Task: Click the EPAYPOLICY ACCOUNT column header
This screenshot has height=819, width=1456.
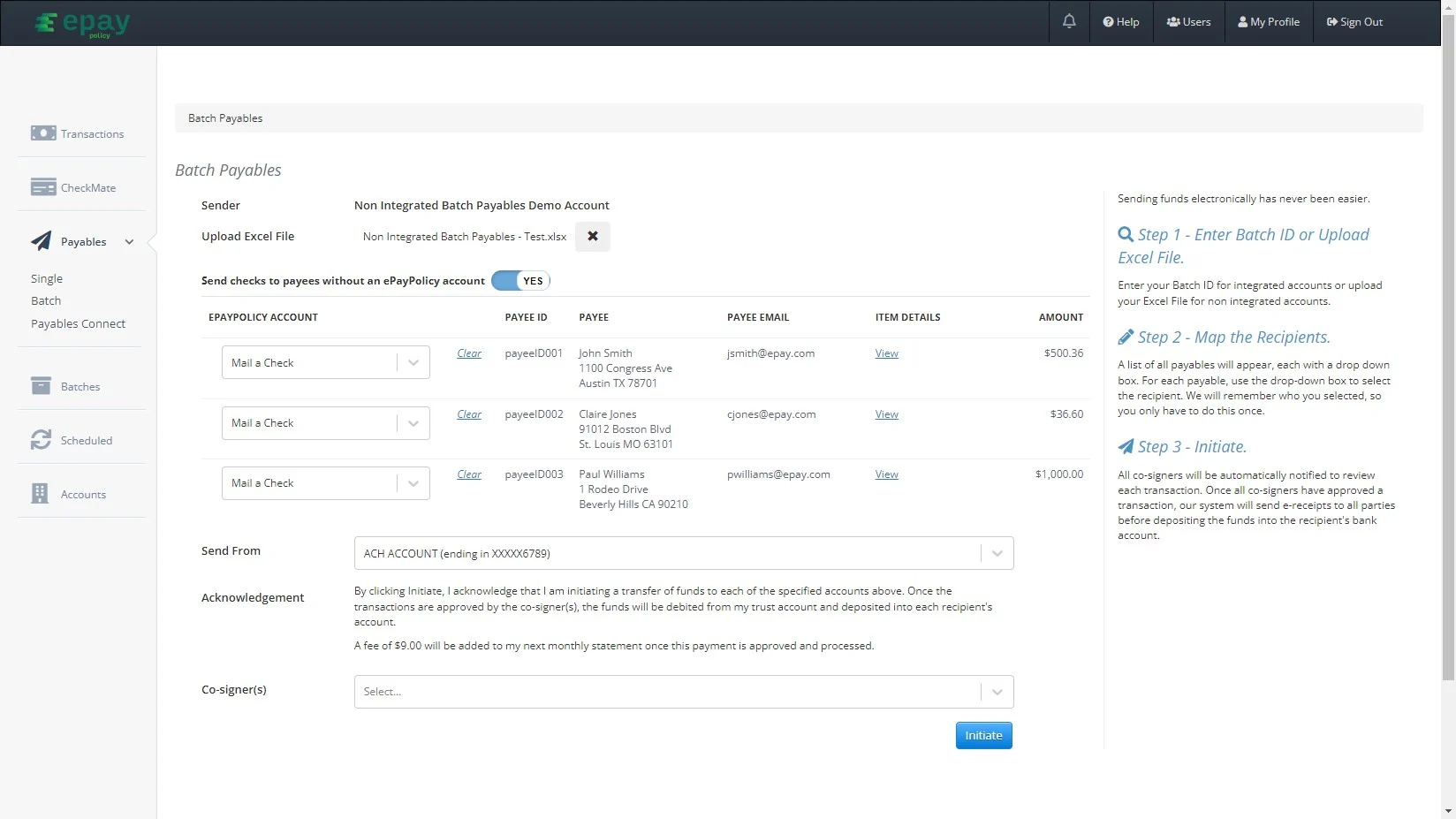Action: pos(263,317)
